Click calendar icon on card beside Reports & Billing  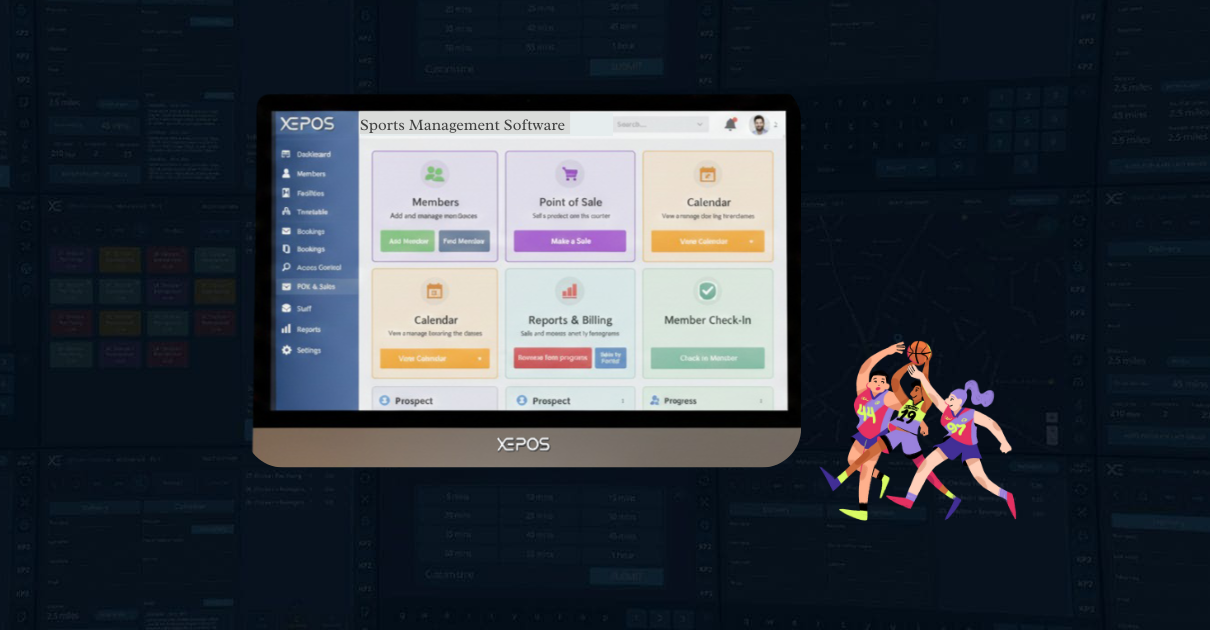pyautogui.click(x=434, y=291)
